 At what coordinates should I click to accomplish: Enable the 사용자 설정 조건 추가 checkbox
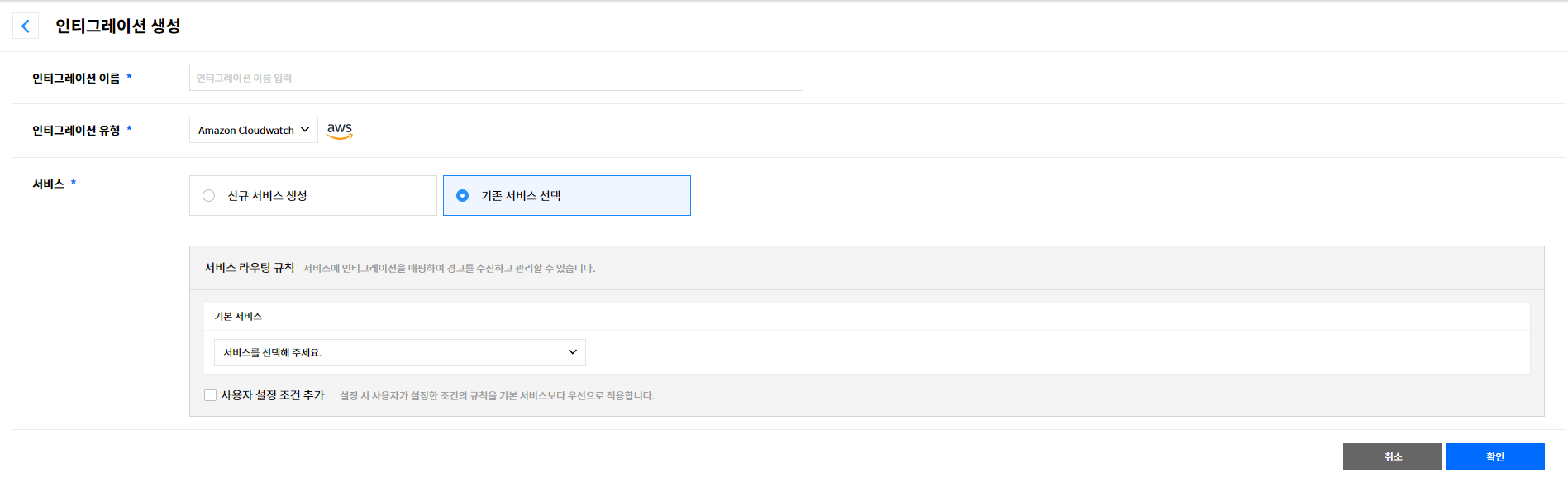pos(211,395)
